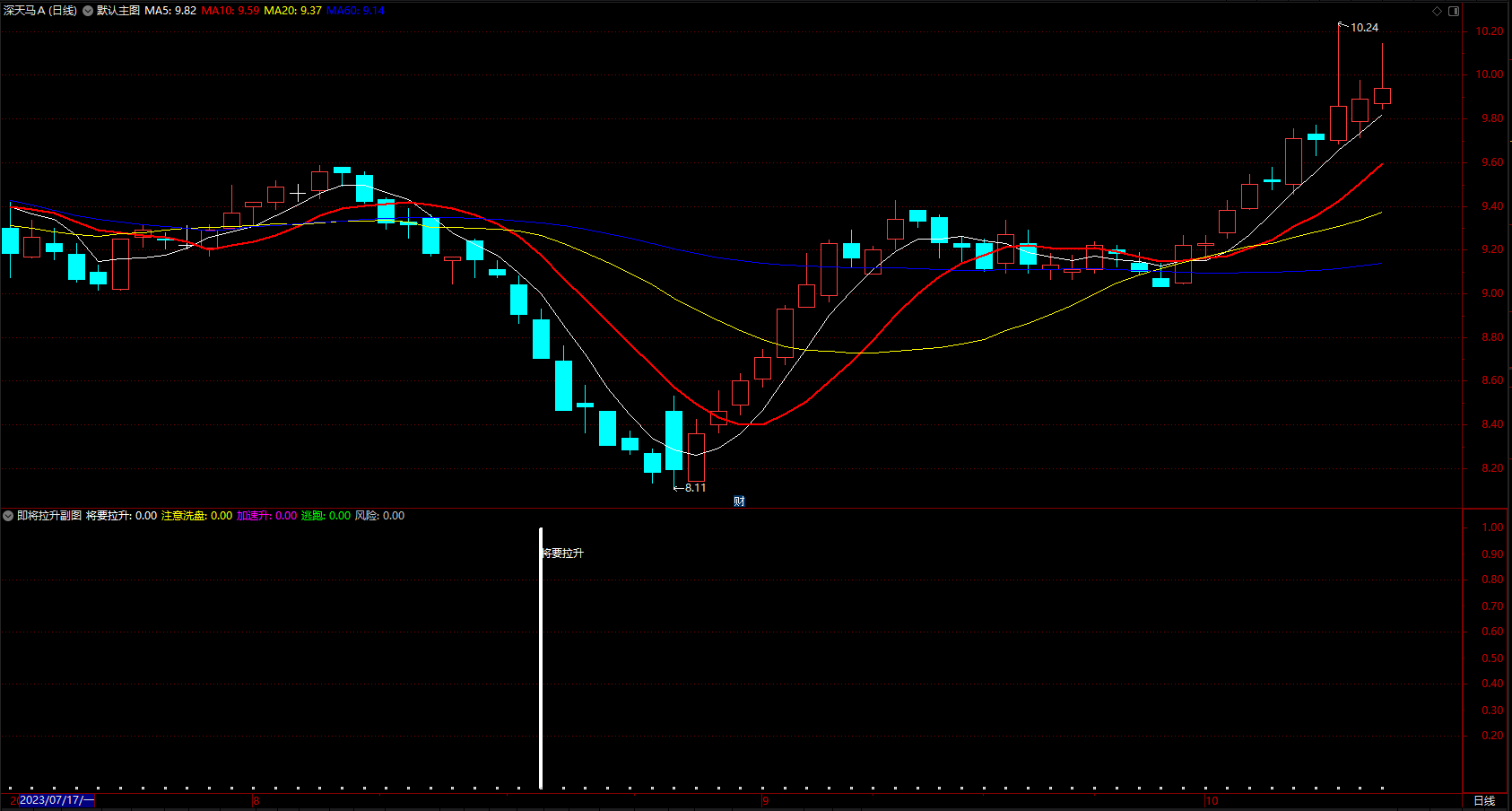Image resolution: width=1512 pixels, height=811 pixels.
Task: Click the month 10 marker on the timeline
Action: (x=1212, y=801)
